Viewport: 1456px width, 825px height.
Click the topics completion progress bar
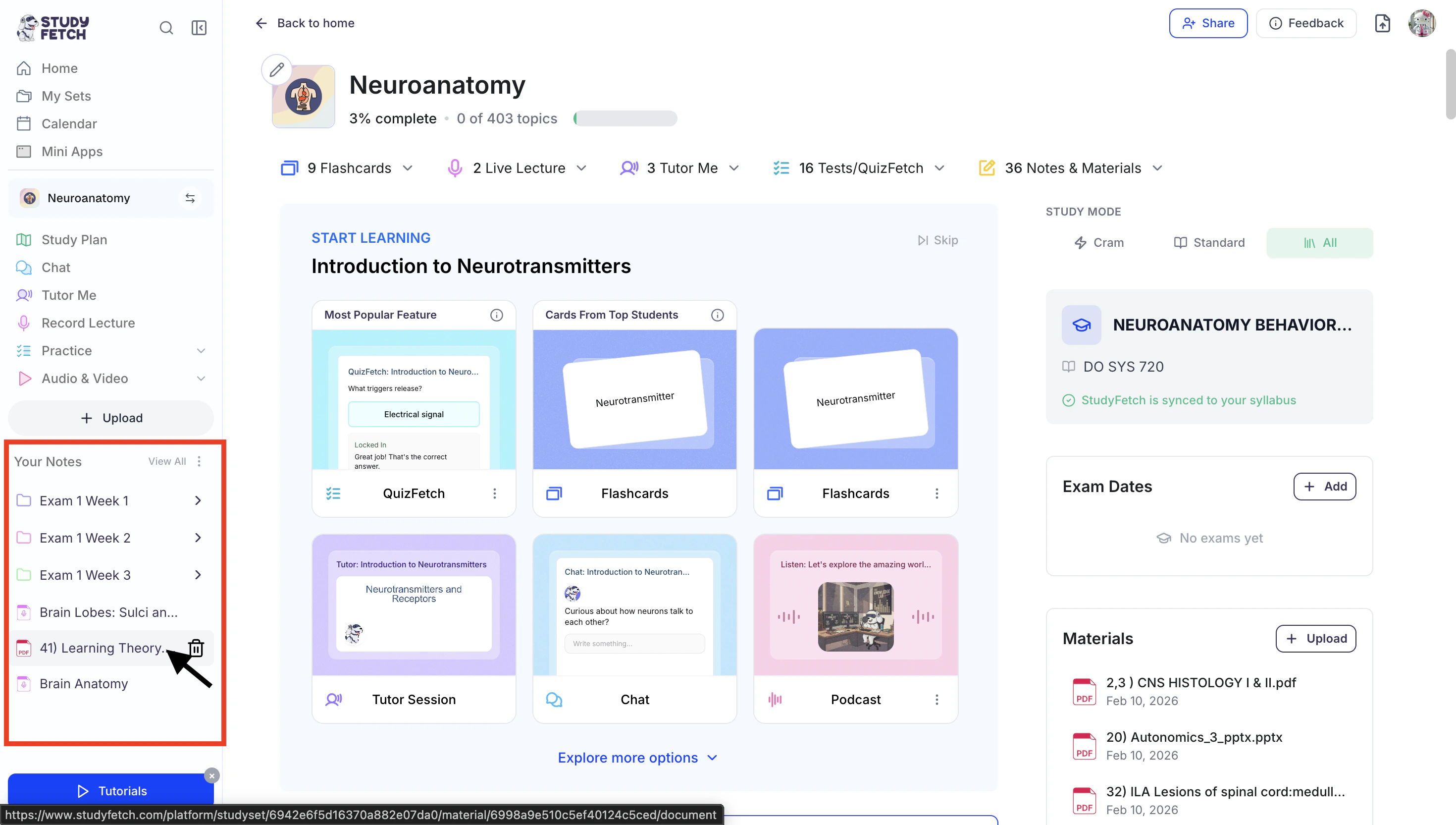coord(625,118)
